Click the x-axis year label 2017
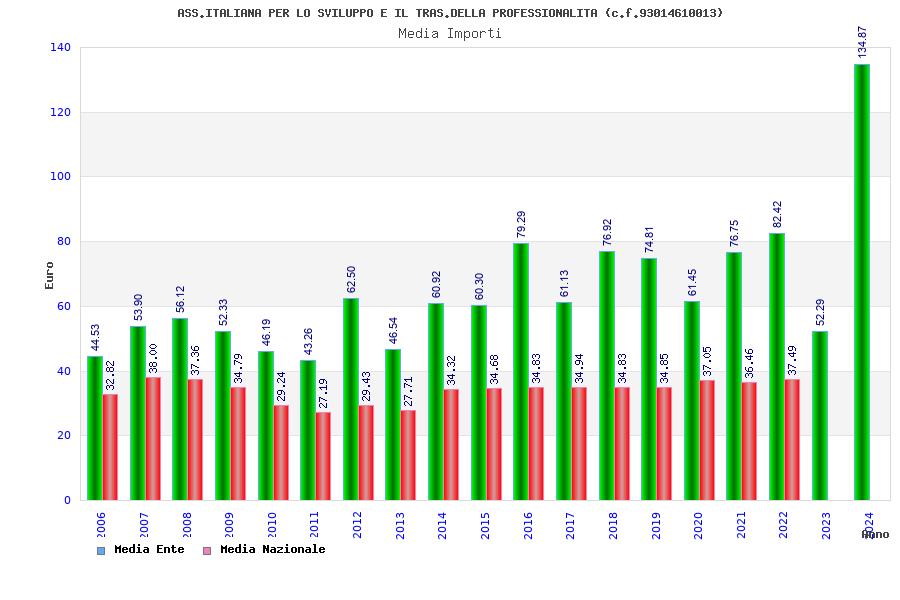Screen dimensions: 900x600 click(x=570, y=525)
